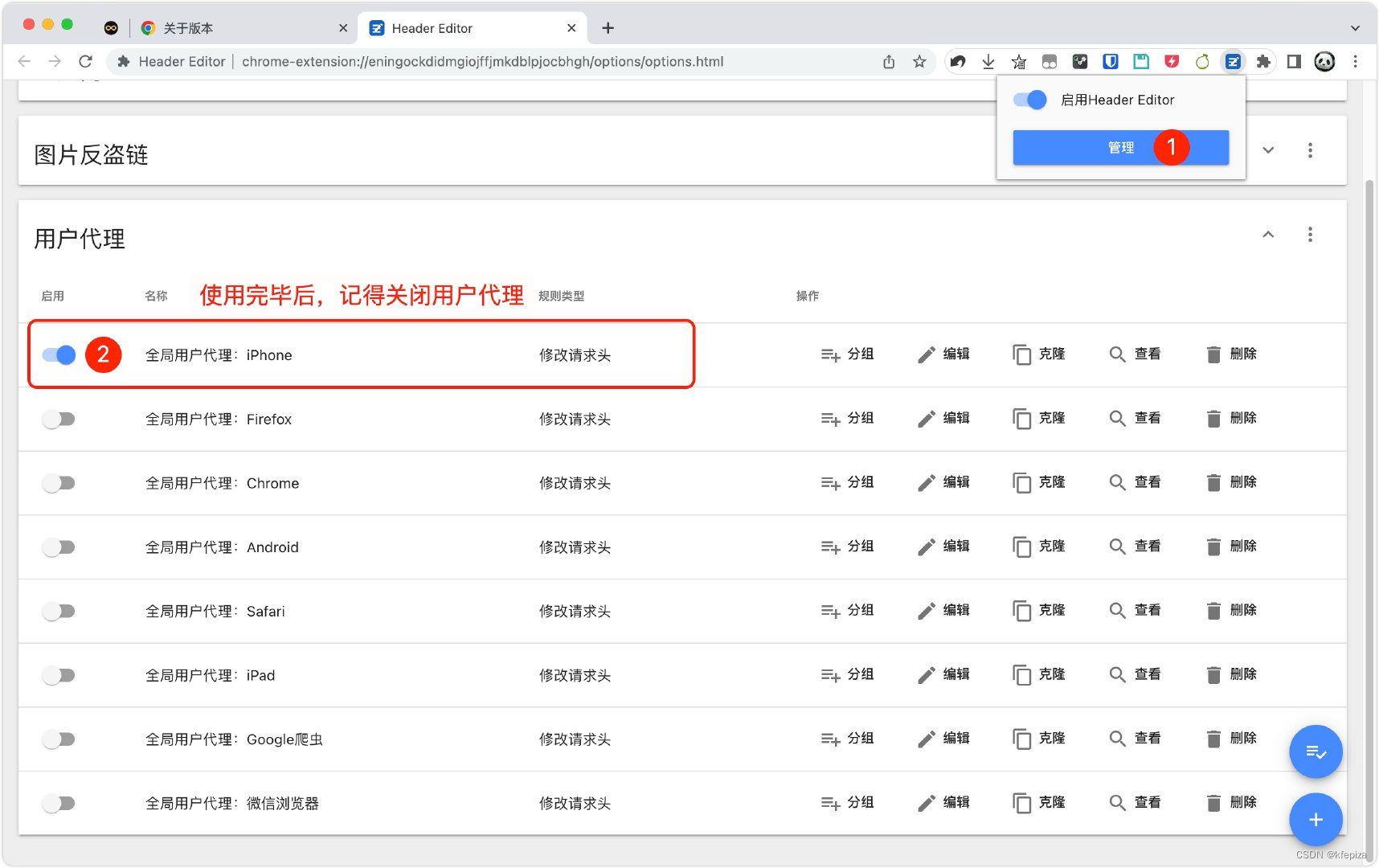This screenshot has height=868, width=1379.
Task: Toggle the 启用Header Editor switch in popup
Action: (x=1029, y=100)
